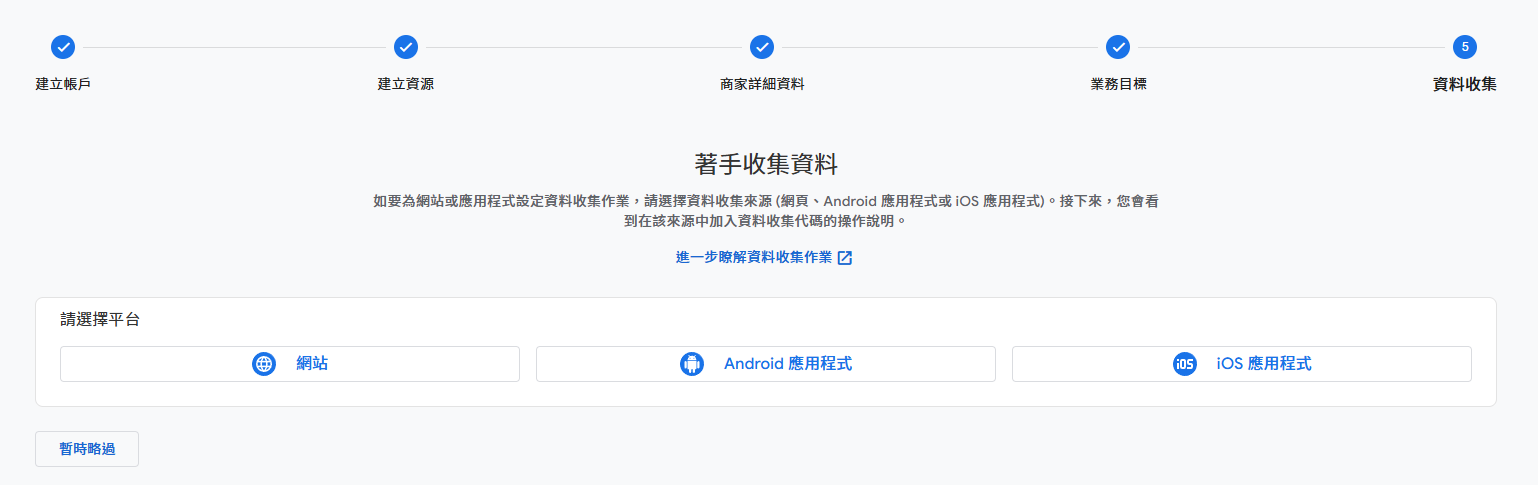Click the step 5 number circle
Viewport: 1538px width, 485px height.
pyautogui.click(x=1465, y=47)
